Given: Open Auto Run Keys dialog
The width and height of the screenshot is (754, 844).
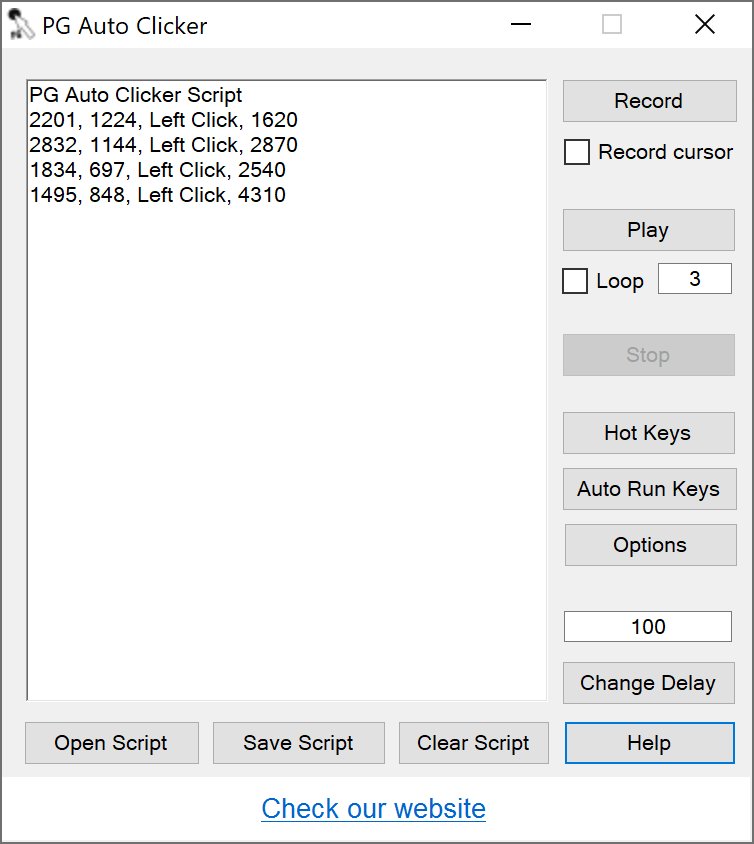Looking at the screenshot, I should coord(648,489).
